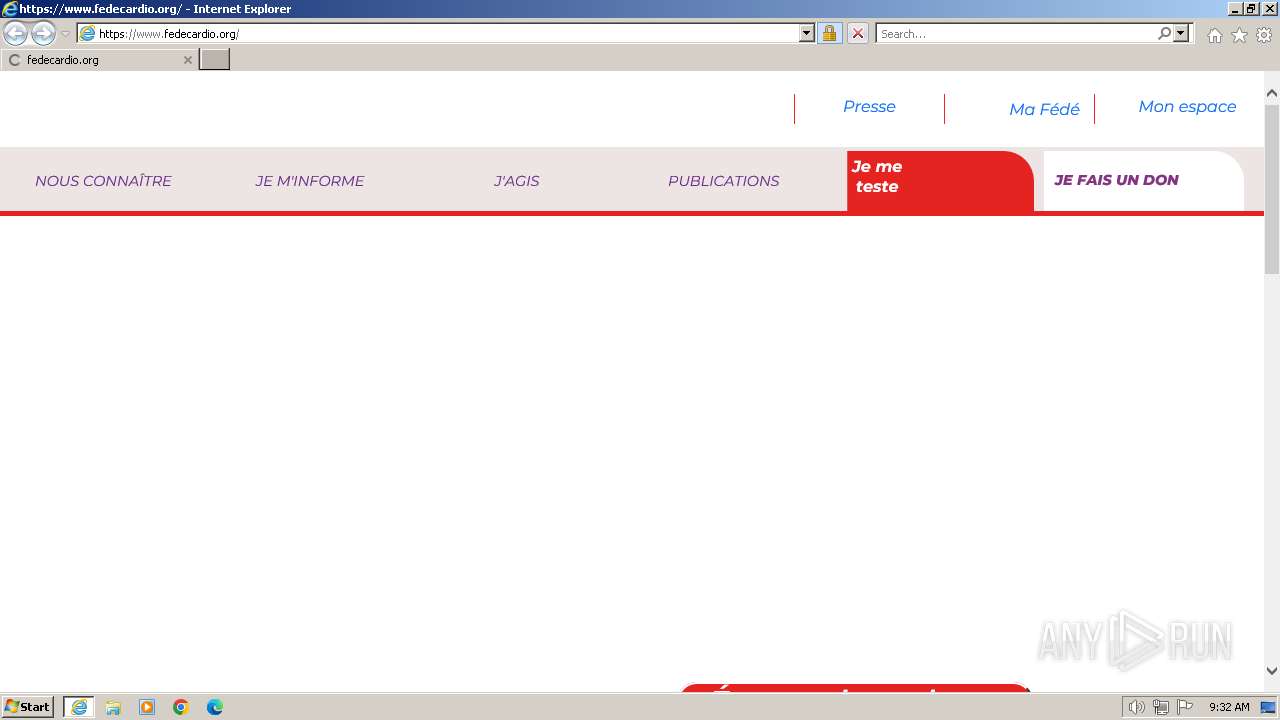Stop page loading with the X button

(858, 33)
